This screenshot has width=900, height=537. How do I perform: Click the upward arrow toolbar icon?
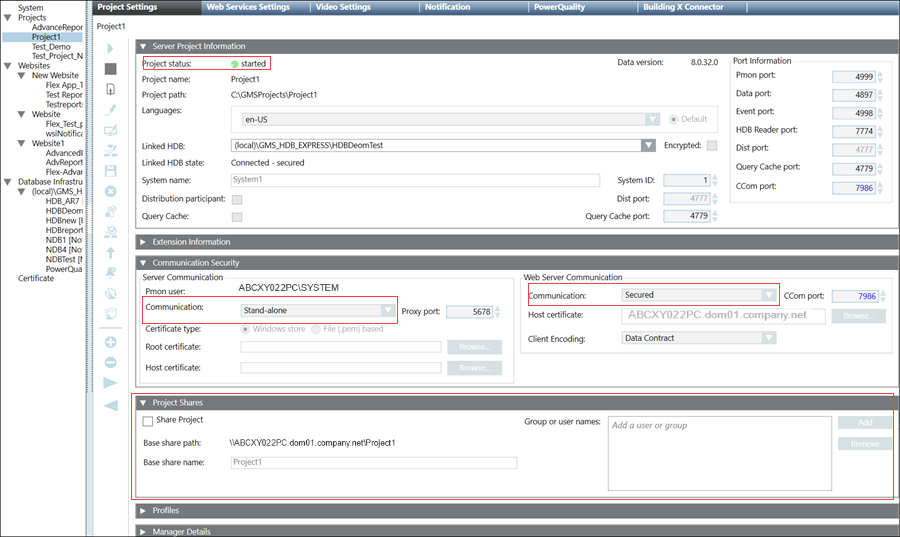110,252
